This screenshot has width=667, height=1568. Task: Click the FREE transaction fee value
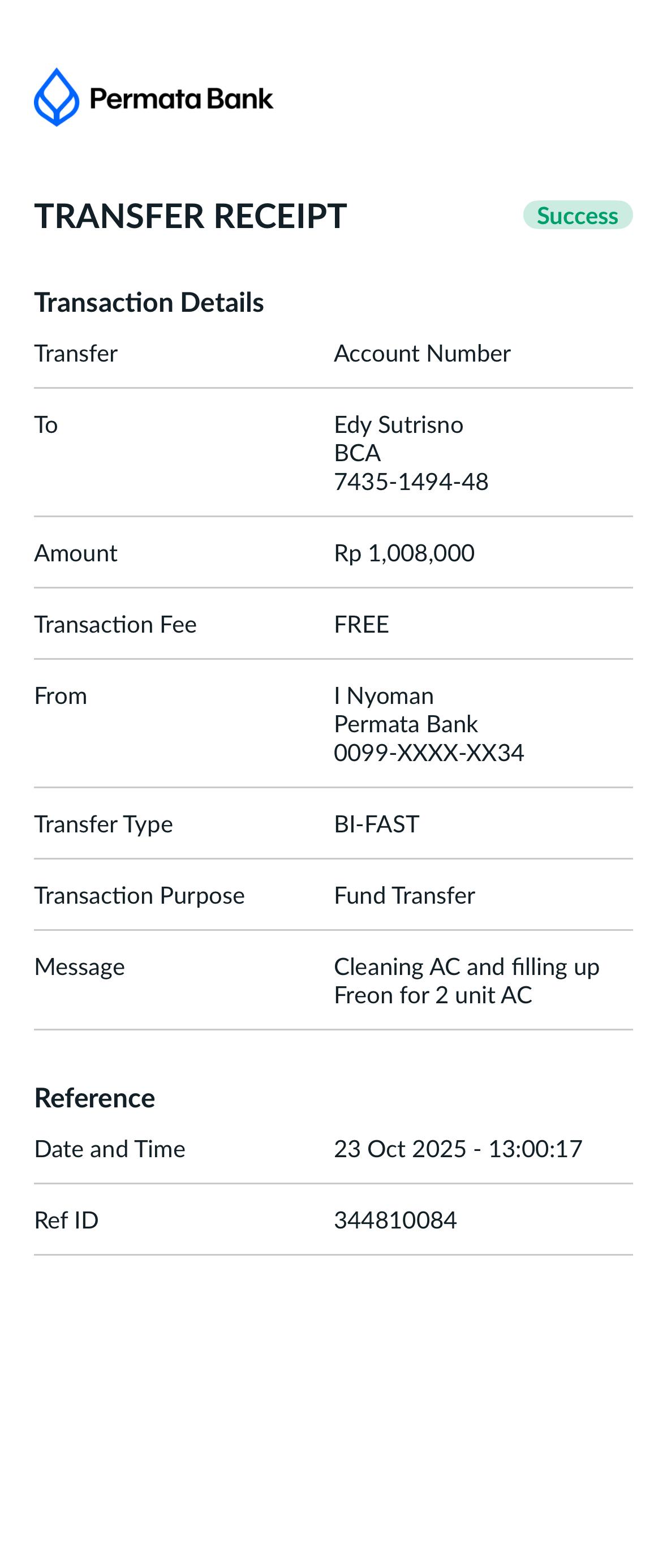point(362,625)
